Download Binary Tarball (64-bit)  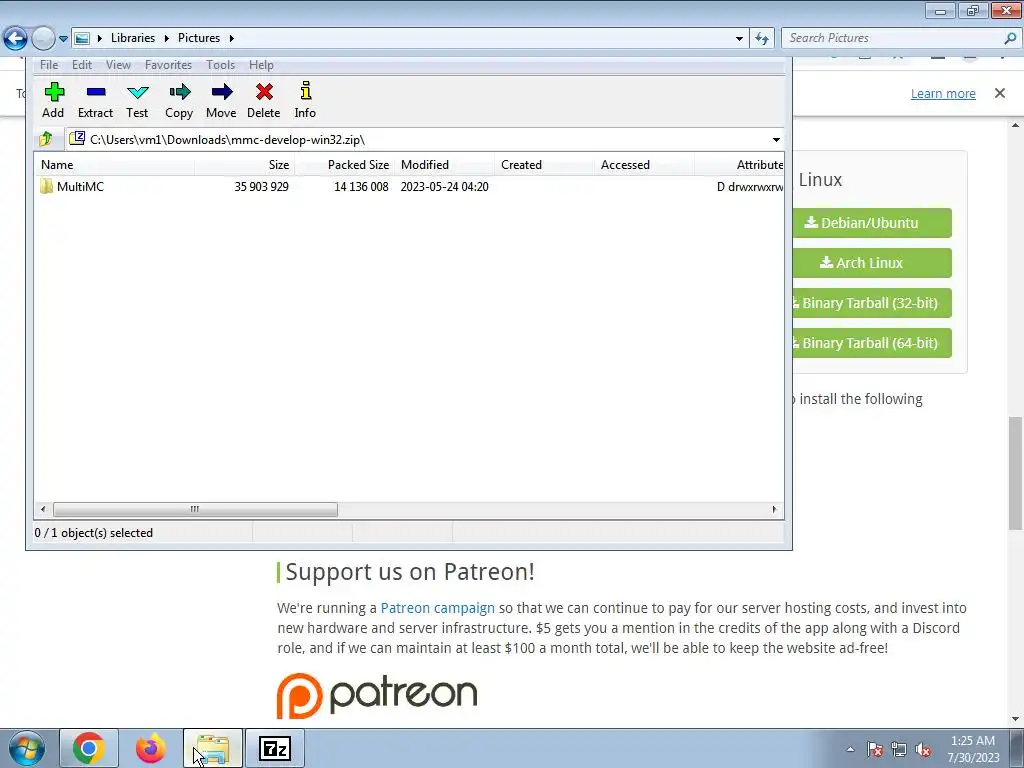click(x=872, y=343)
